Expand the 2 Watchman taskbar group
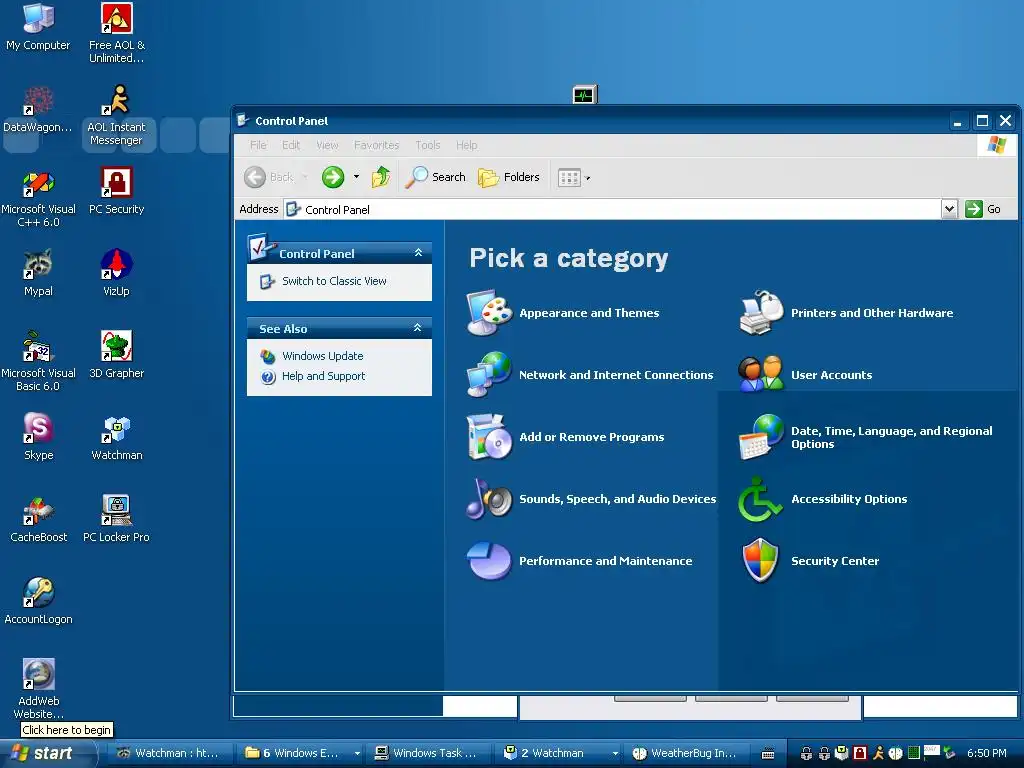This screenshot has height=768, width=1024. 615,753
